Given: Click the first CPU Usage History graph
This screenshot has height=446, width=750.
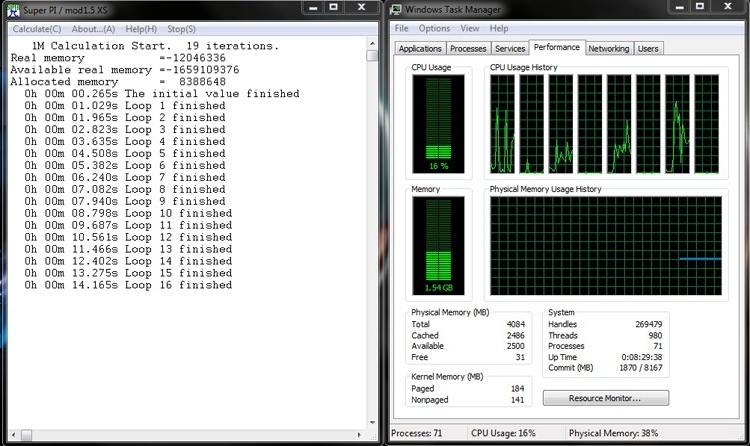Looking at the screenshot, I should coord(504,122).
